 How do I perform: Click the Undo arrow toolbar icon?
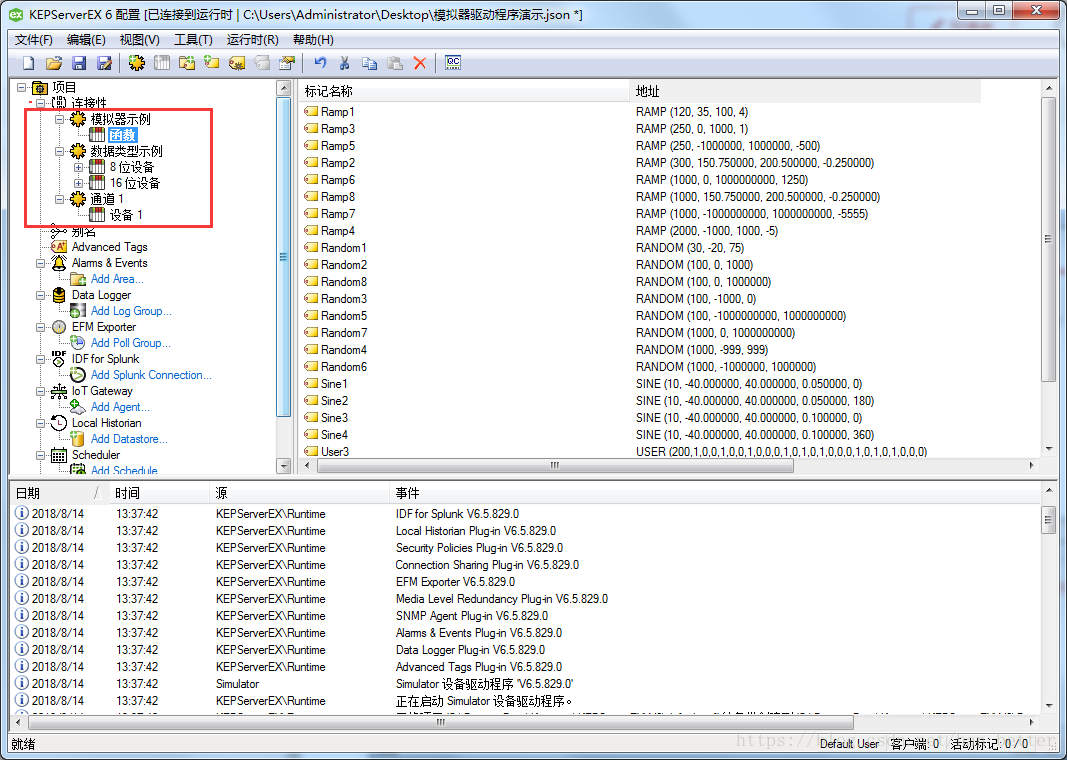320,63
